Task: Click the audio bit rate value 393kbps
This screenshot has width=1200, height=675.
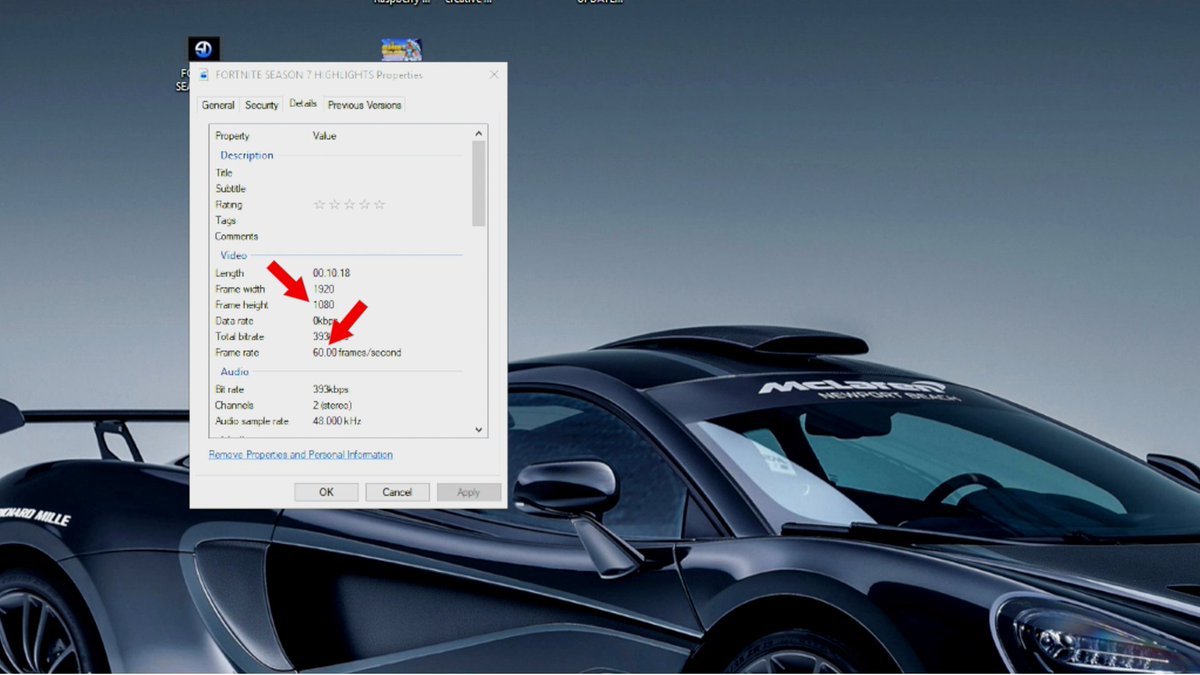Action: (x=332, y=389)
